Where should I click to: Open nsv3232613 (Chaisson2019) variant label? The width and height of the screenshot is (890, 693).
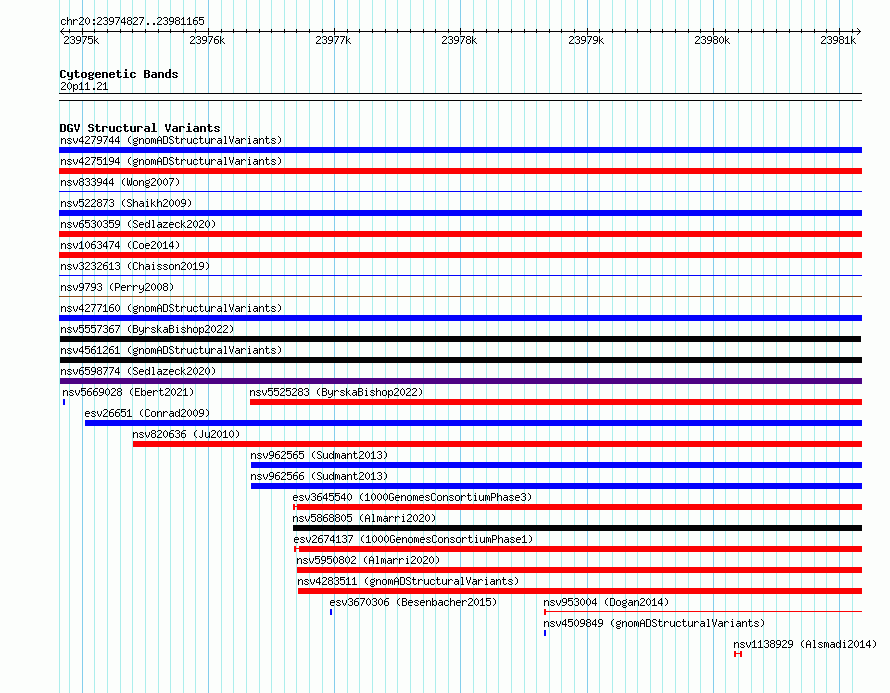click(x=135, y=266)
